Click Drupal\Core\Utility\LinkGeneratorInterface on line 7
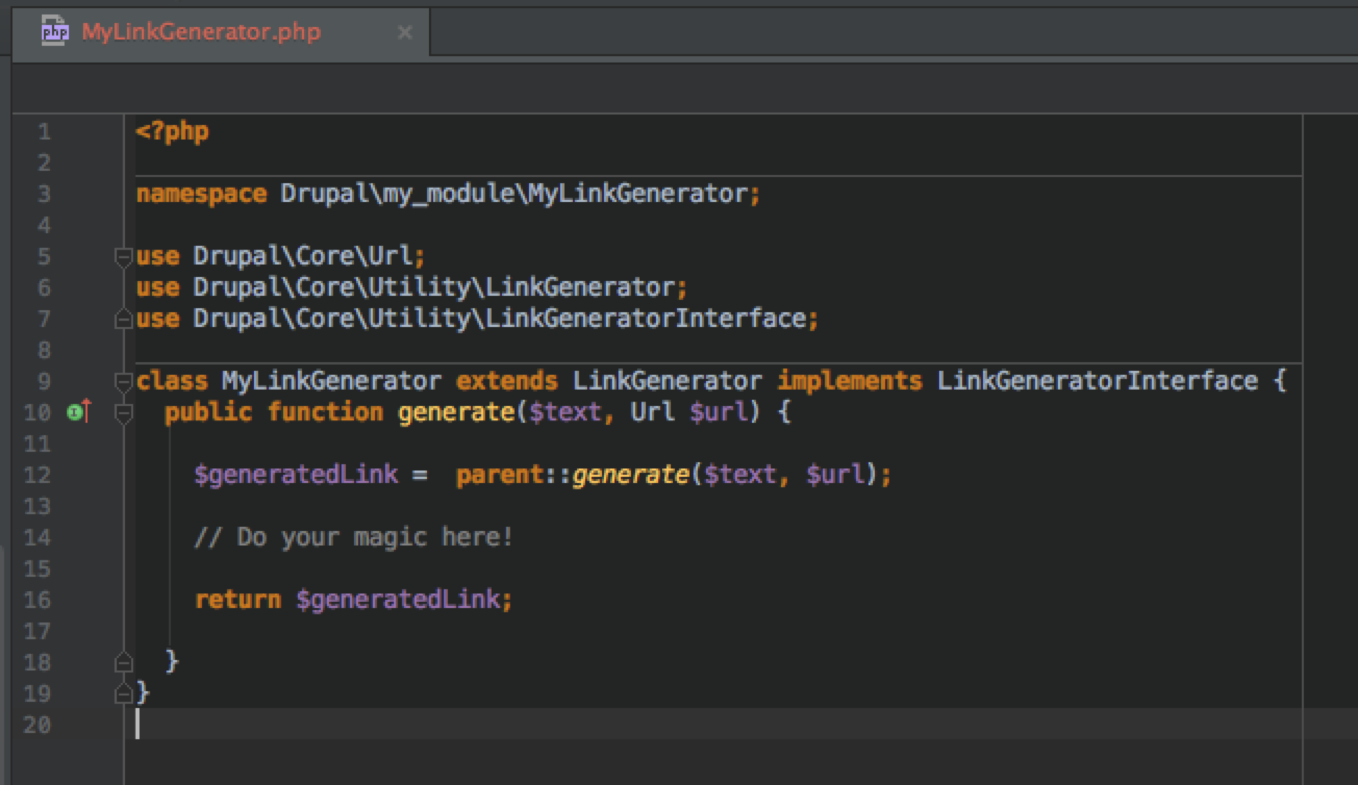 click(x=500, y=319)
